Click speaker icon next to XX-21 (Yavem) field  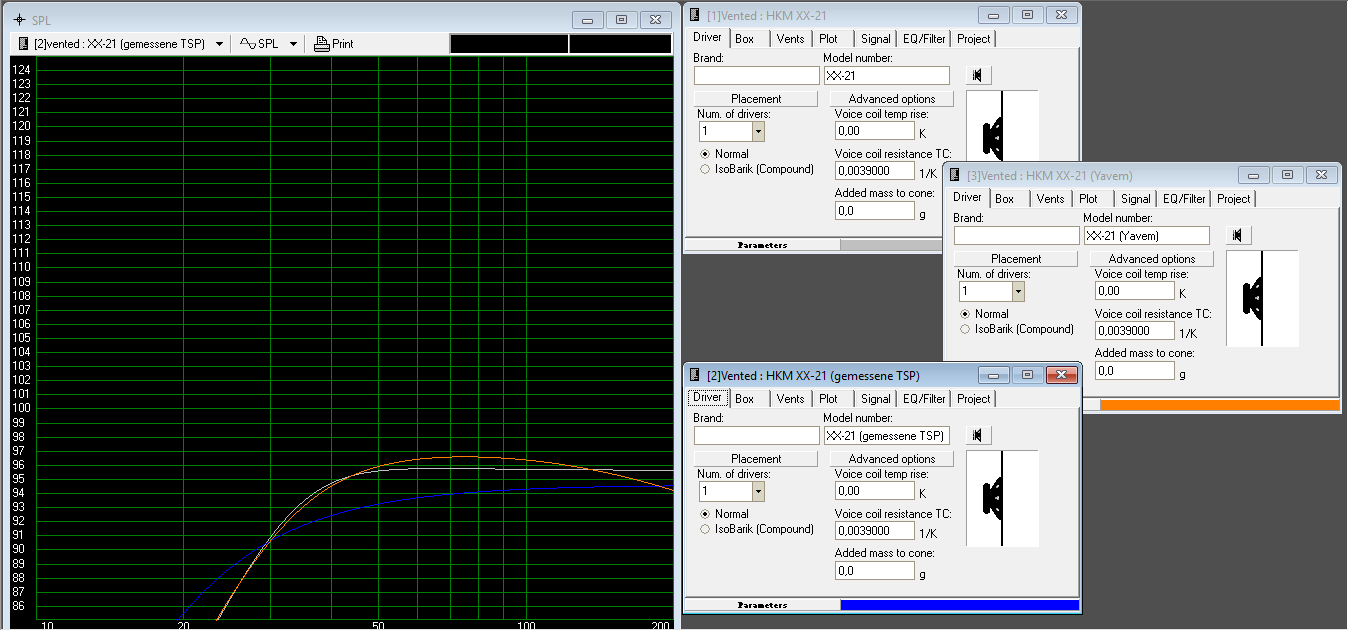(x=1238, y=235)
